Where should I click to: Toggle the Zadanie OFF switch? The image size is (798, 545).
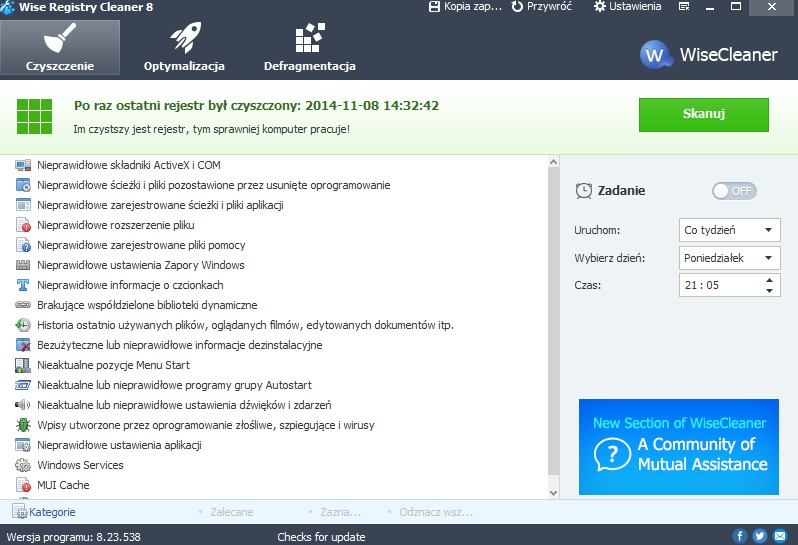tap(734, 191)
